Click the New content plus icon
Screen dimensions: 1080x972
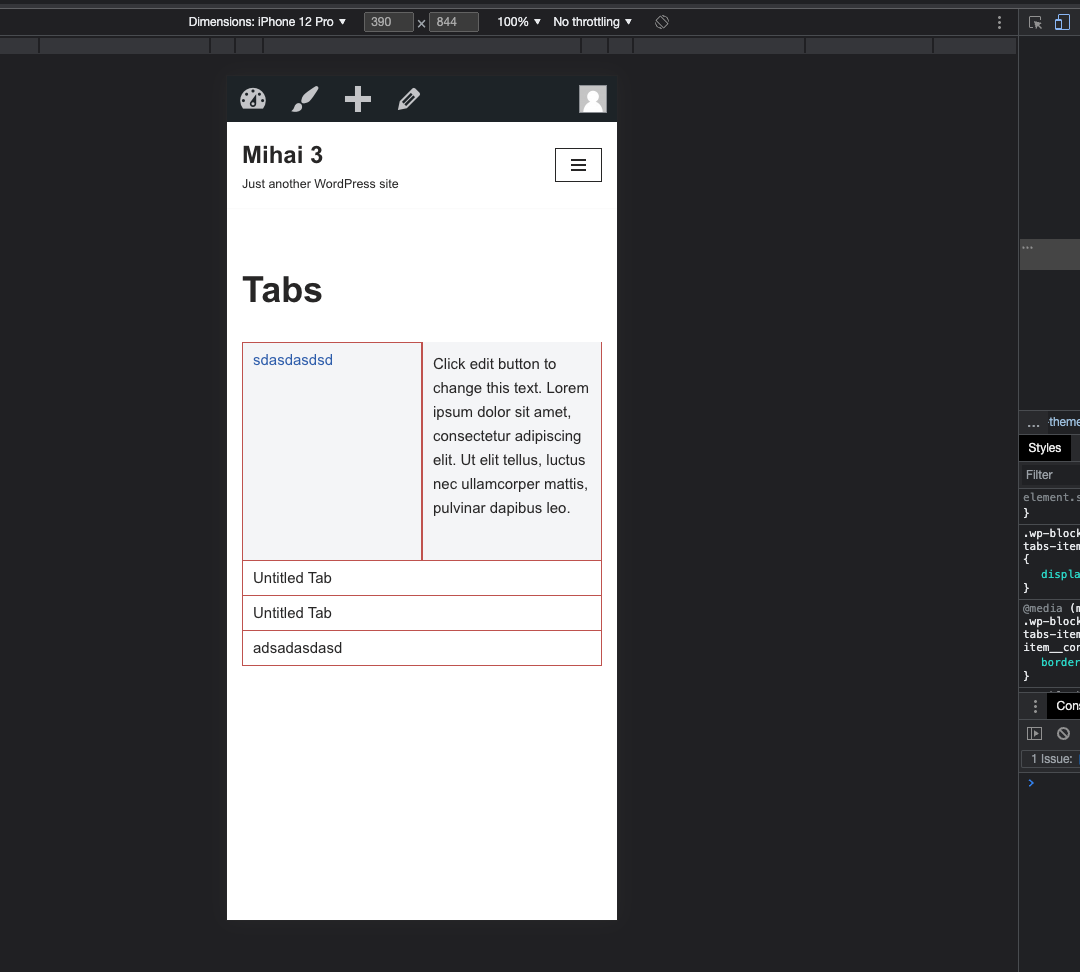(357, 99)
